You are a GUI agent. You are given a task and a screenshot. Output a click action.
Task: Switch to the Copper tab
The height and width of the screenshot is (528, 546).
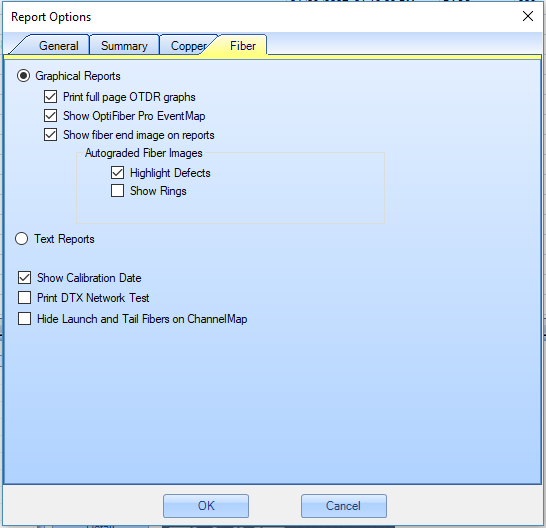tap(188, 46)
